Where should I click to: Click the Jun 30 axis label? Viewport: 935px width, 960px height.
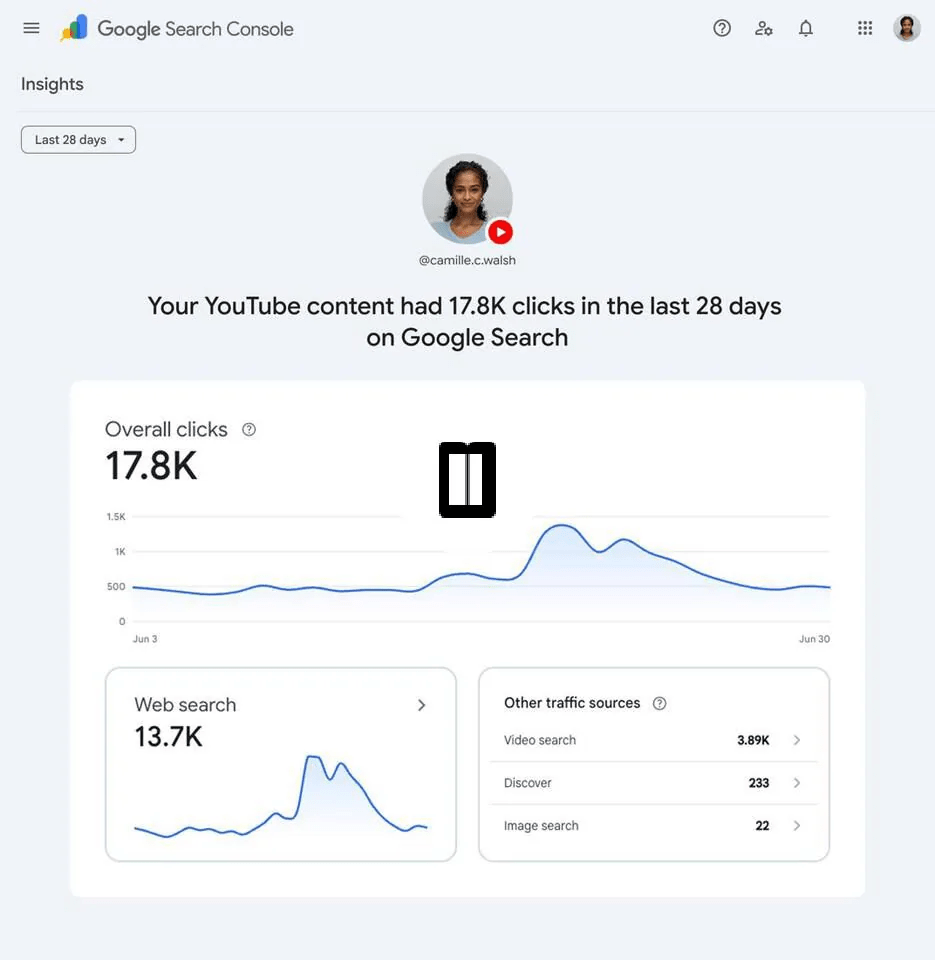[814, 639]
